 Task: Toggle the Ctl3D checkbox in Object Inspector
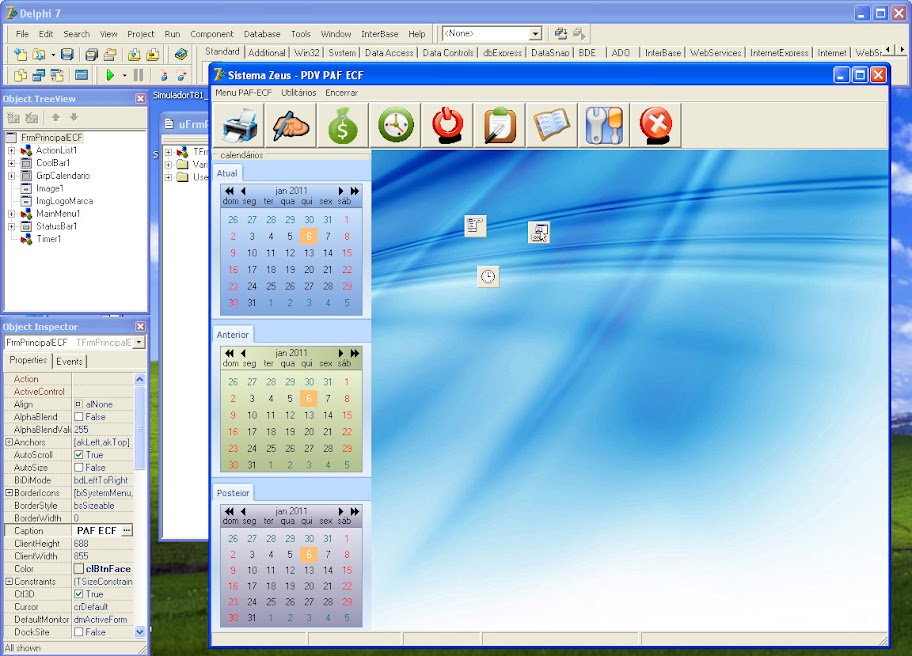pos(79,594)
